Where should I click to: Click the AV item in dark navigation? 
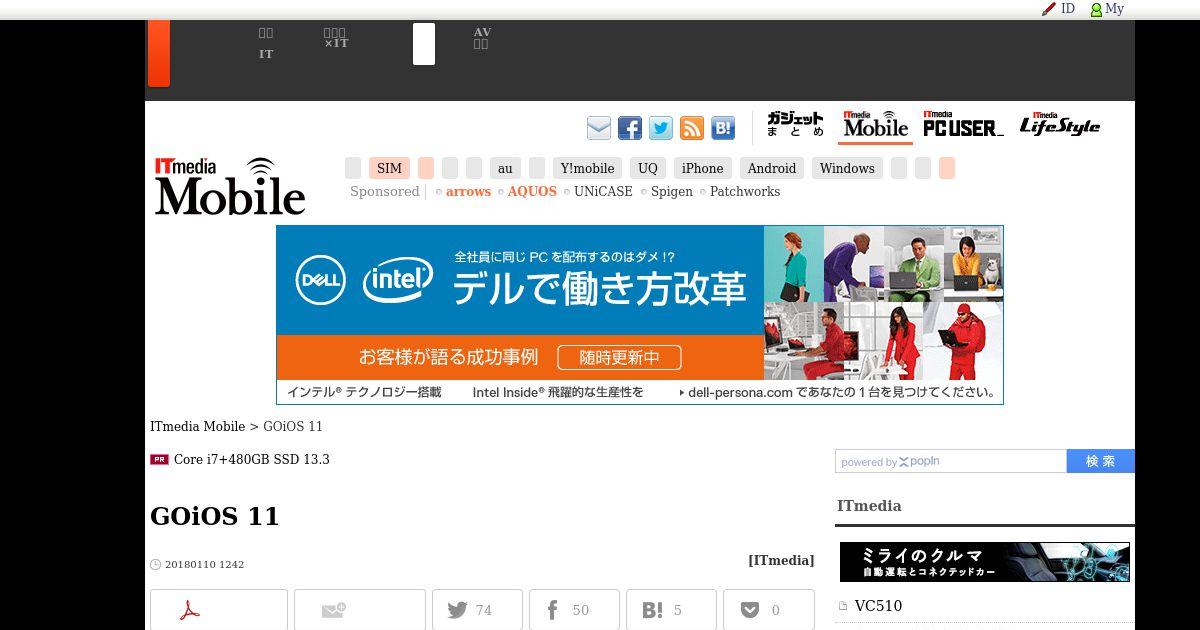click(x=482, y=38)
